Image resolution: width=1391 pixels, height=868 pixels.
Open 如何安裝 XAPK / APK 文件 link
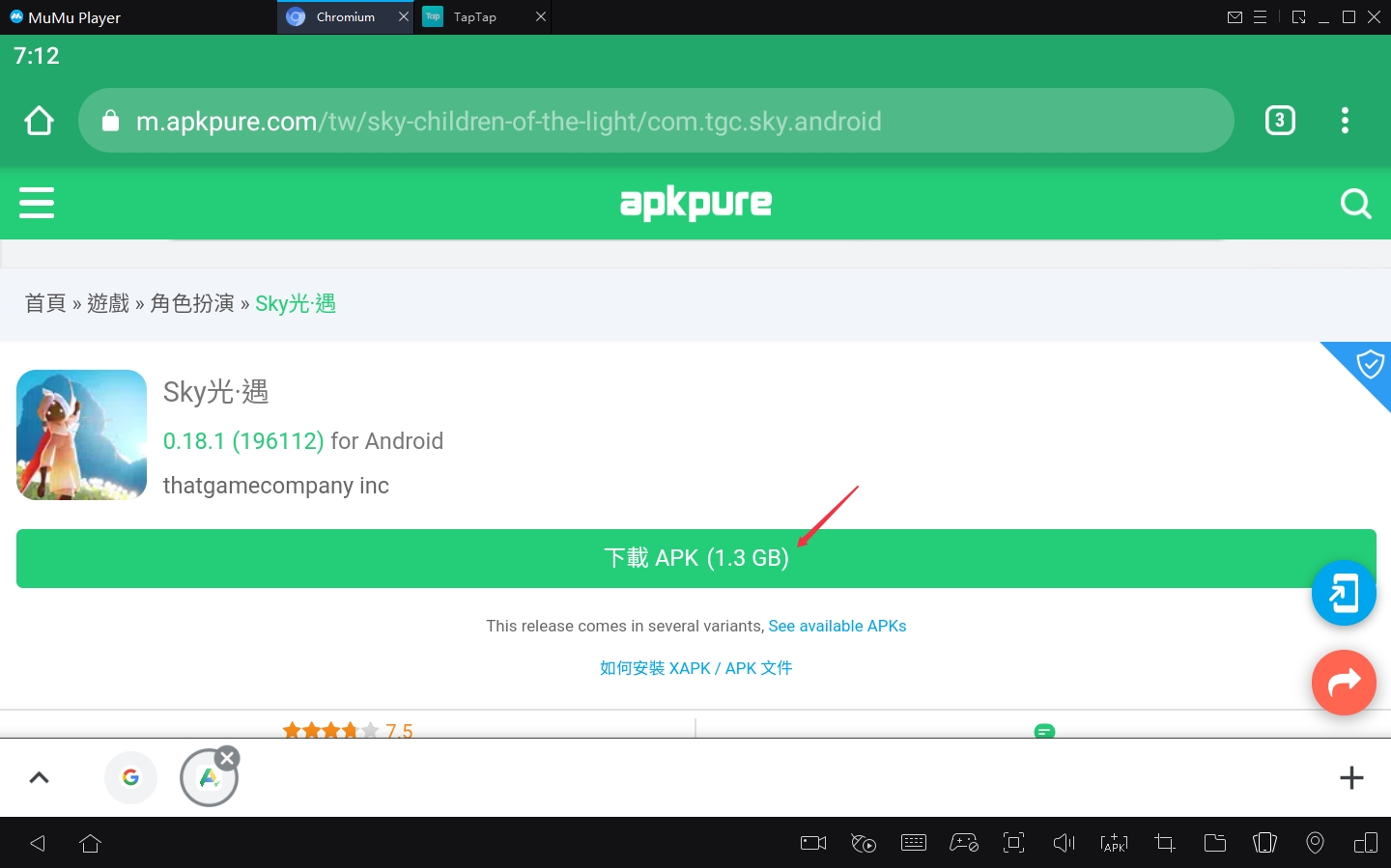696,668
